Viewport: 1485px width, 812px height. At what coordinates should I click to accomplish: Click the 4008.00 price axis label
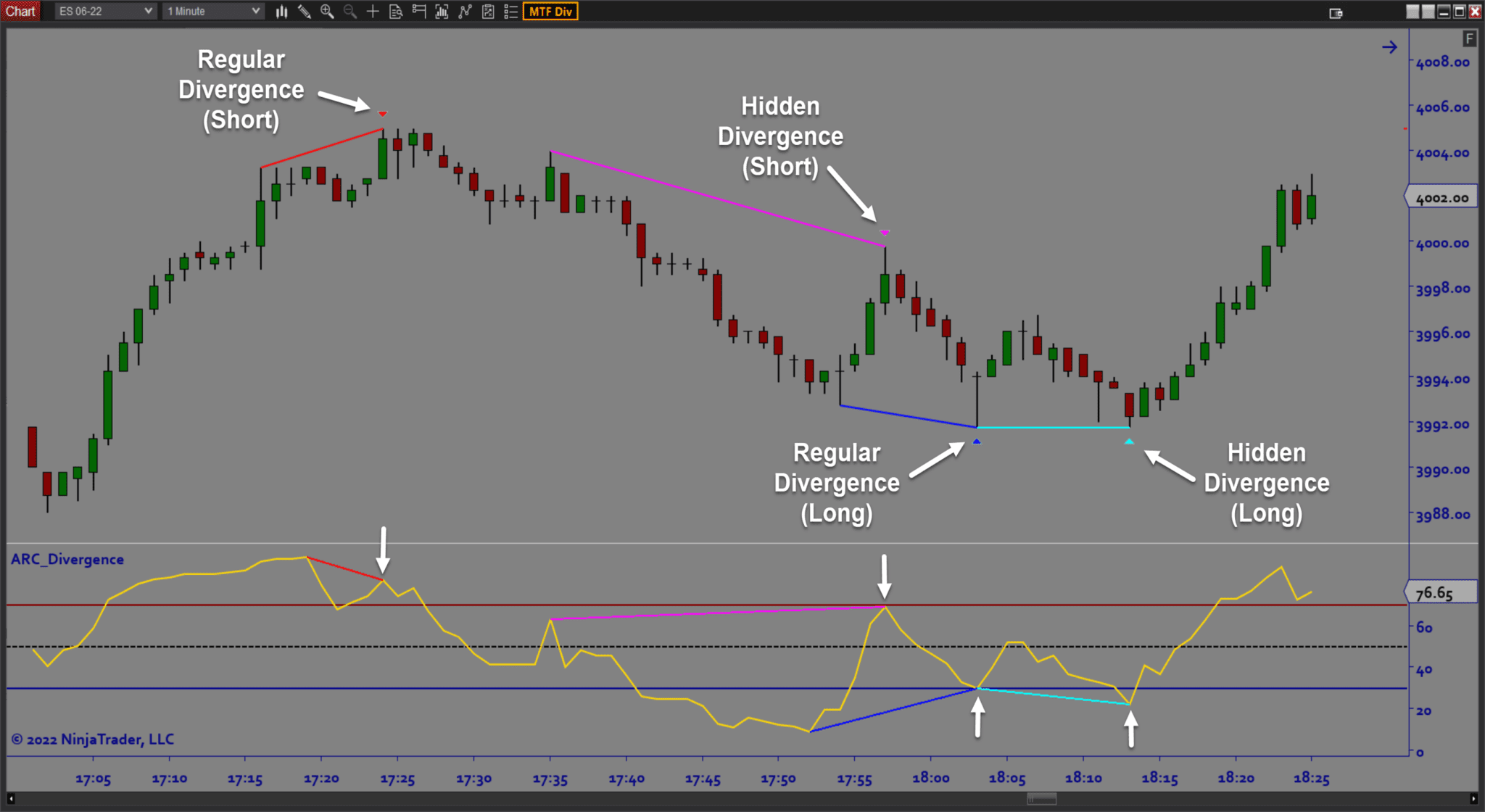(1443, 62)
